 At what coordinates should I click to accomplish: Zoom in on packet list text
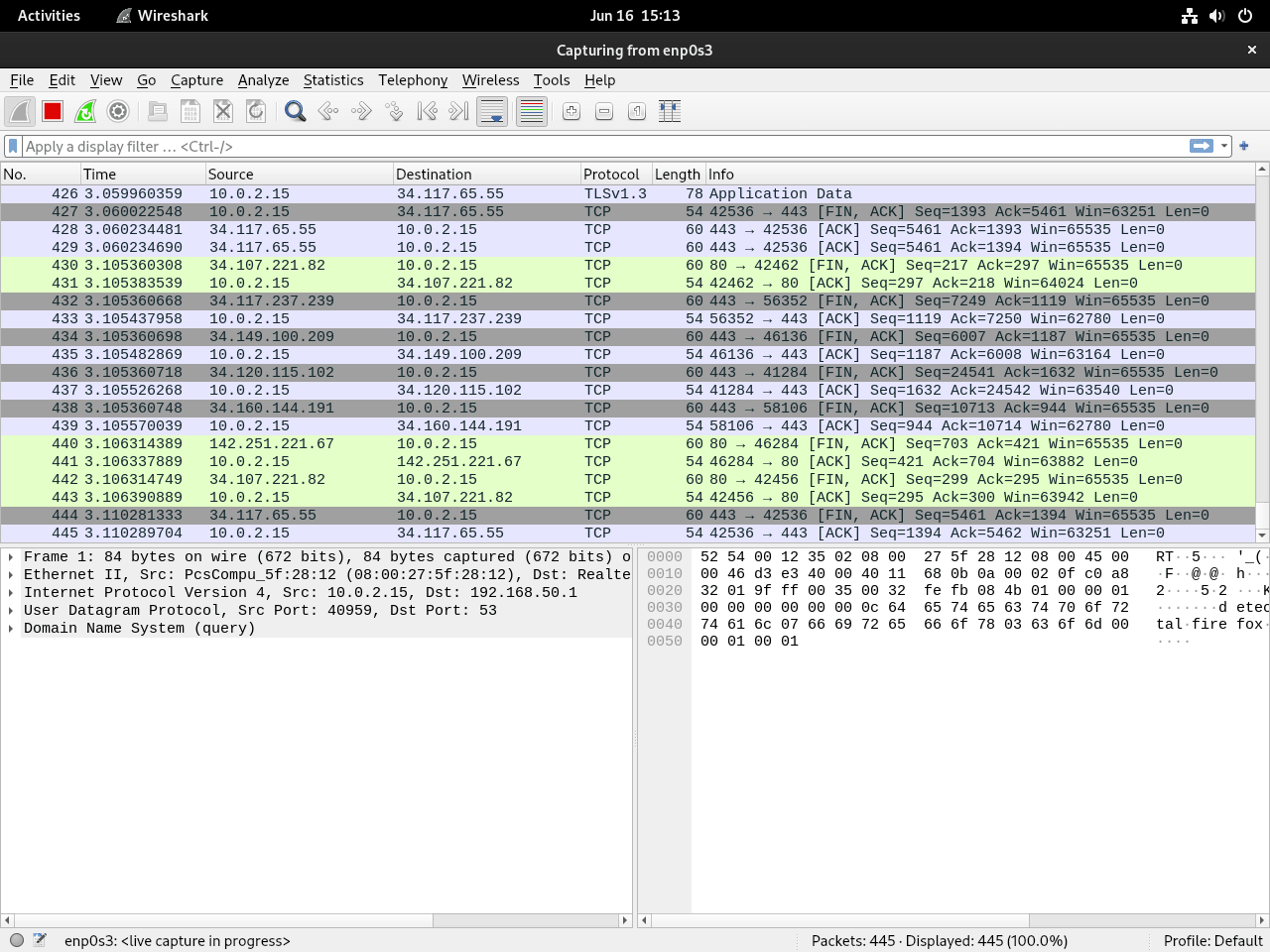coord(571,111)
